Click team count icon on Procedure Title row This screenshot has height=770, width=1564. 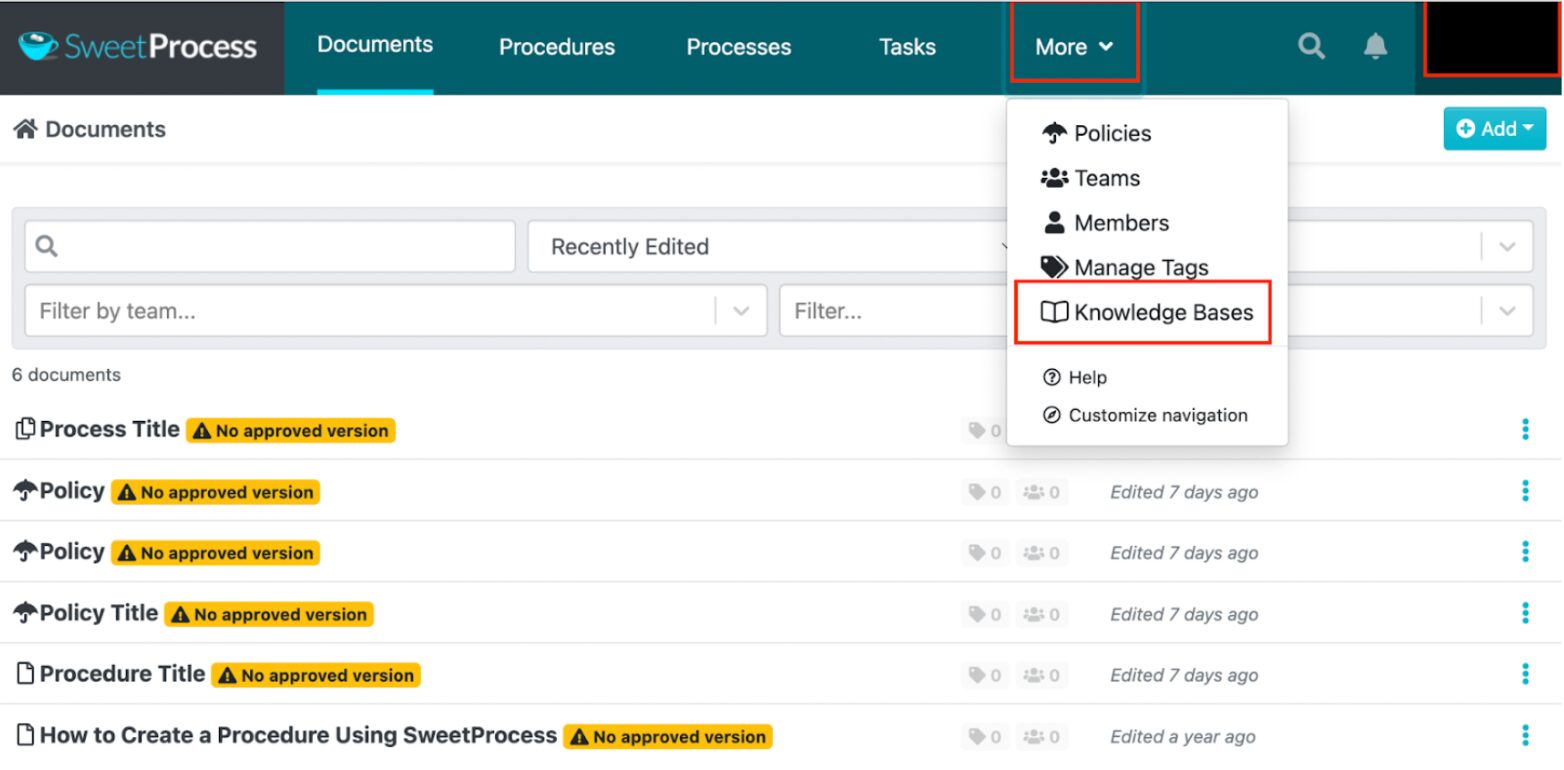[1042, 676]
